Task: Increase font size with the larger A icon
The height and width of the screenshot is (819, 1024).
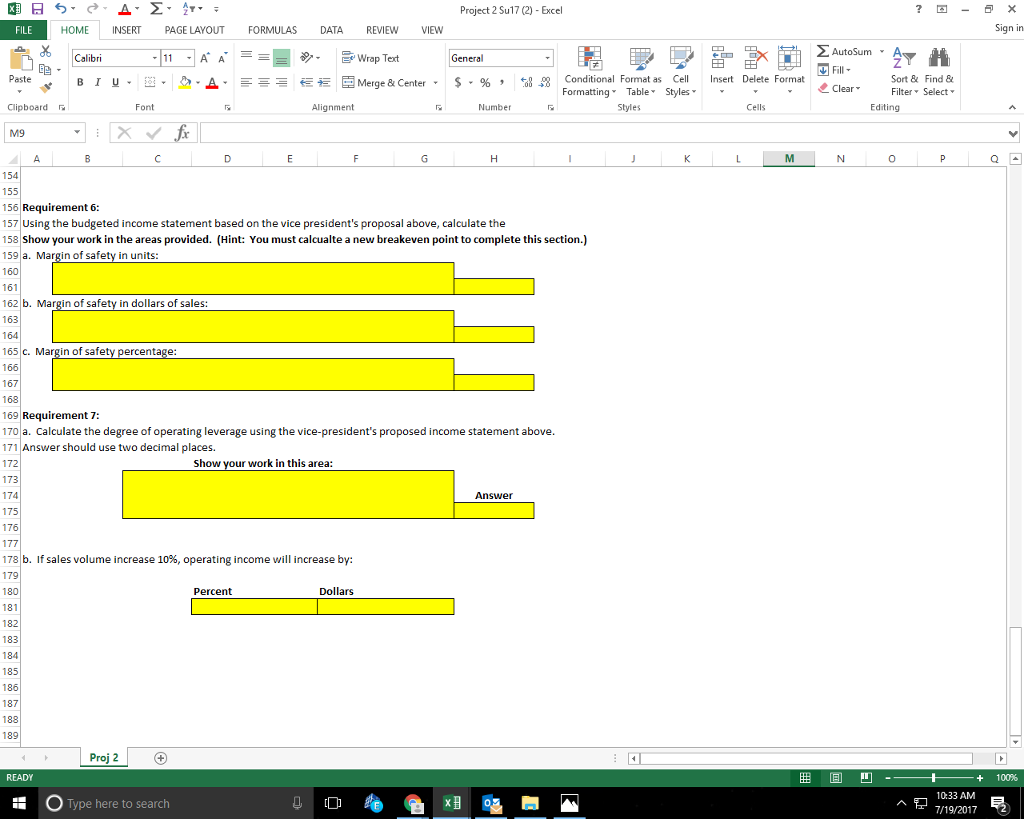Action: pos(204,58)
